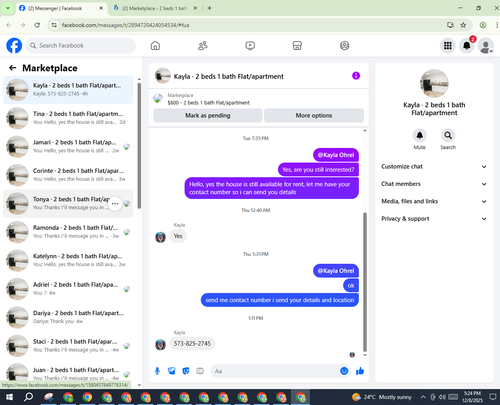500x405 pixels.
Task: Open the emoji picker in message box
Action: coord(344,371)
